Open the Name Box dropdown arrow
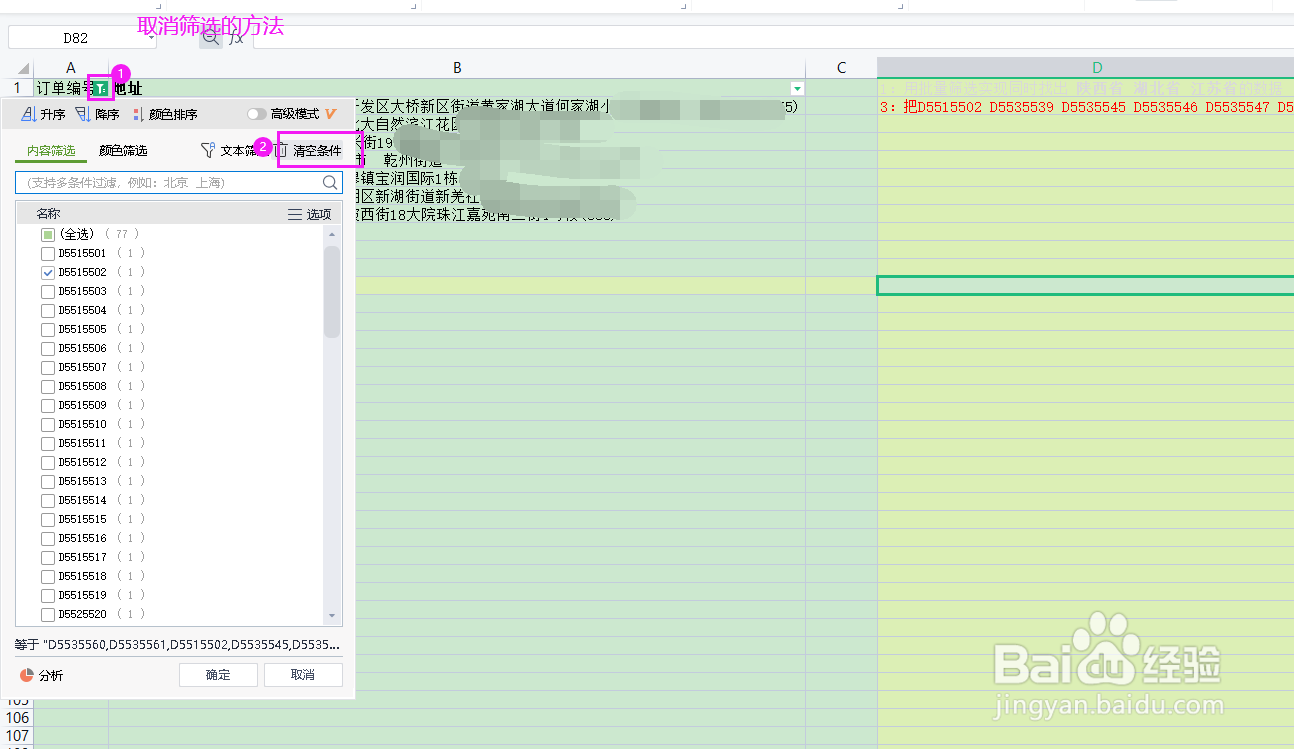1294x749 pixels. click(151, 38)
